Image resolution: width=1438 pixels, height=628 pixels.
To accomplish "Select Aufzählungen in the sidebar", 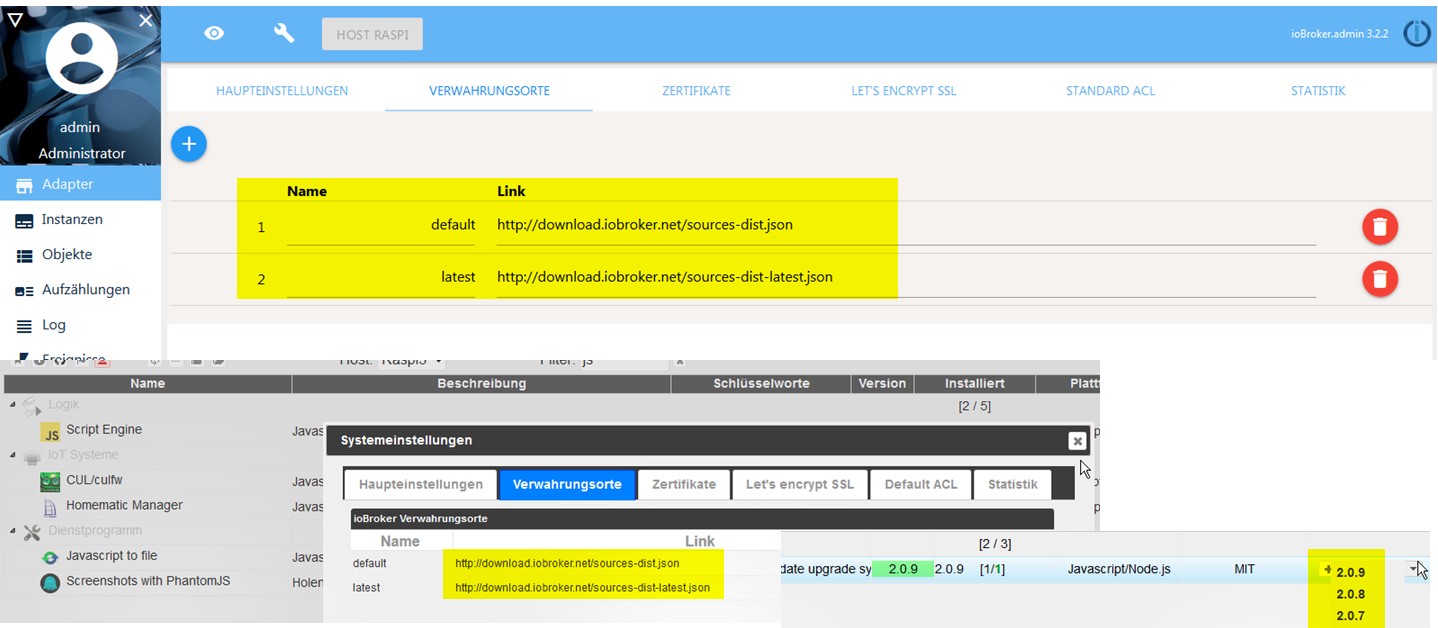I will (x=80, y=289).
